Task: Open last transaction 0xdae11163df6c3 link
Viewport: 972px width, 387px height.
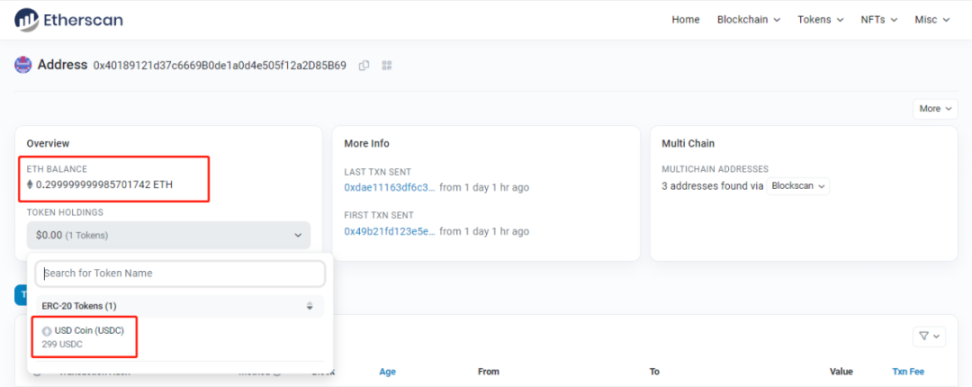Action: 390,187
